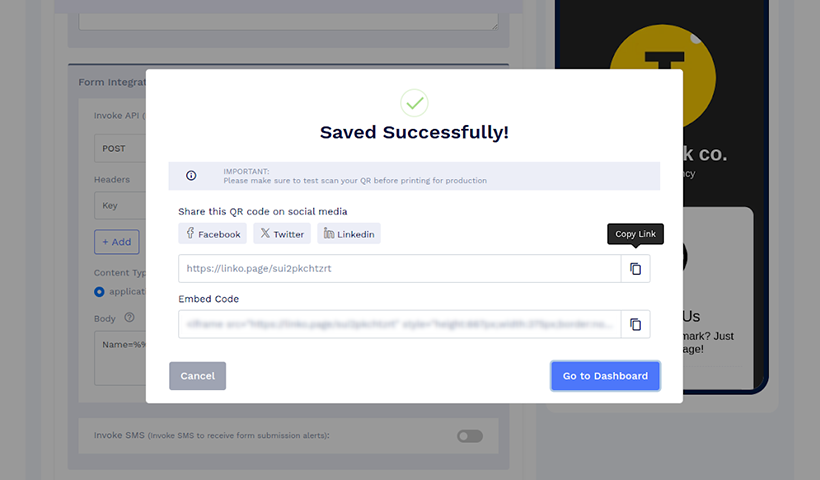Image resolution: width=820 pixels, height=480 pixels.
Task: Click Go to Dashboard button
Action: (605, 376)
